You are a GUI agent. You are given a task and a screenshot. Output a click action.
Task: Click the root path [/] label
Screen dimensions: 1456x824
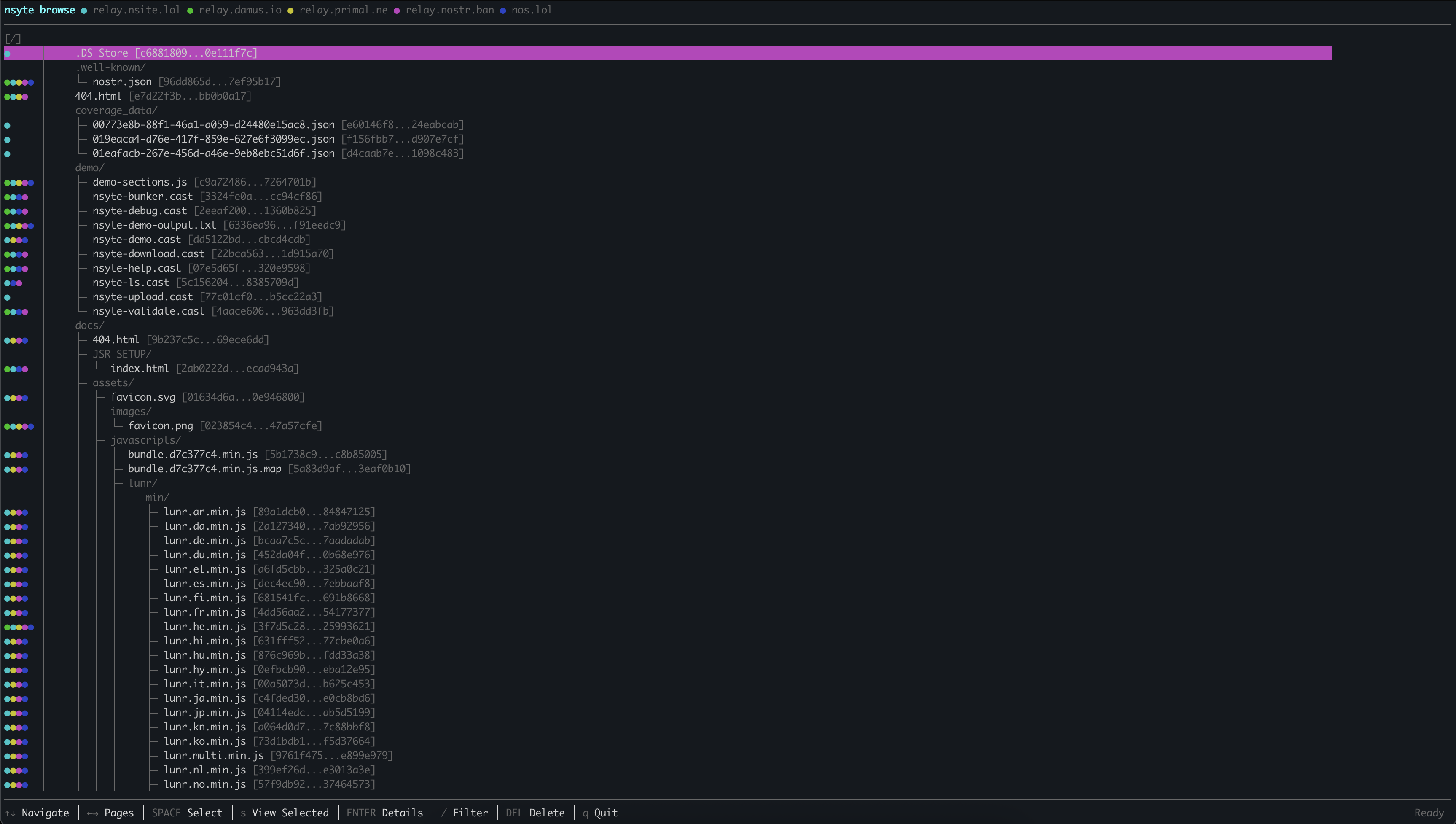pyautogui.click(x=13, y=38)
